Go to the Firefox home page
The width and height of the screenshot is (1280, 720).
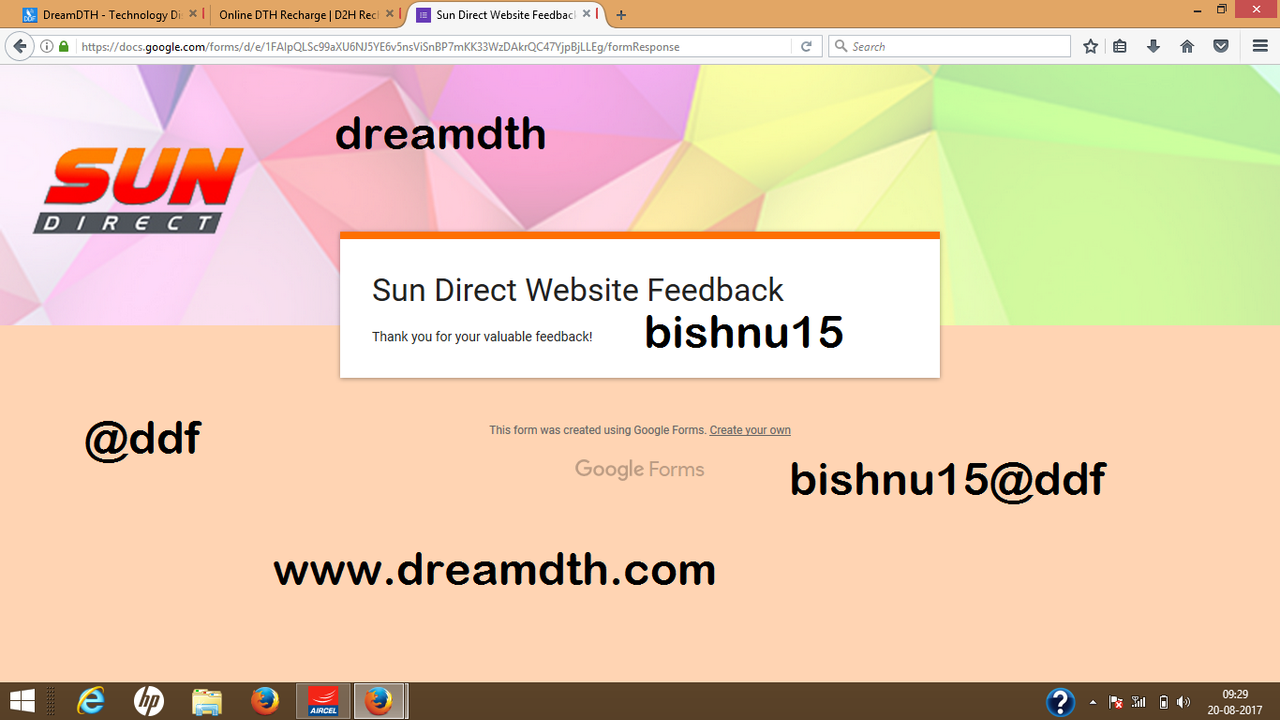point(1187,46)
